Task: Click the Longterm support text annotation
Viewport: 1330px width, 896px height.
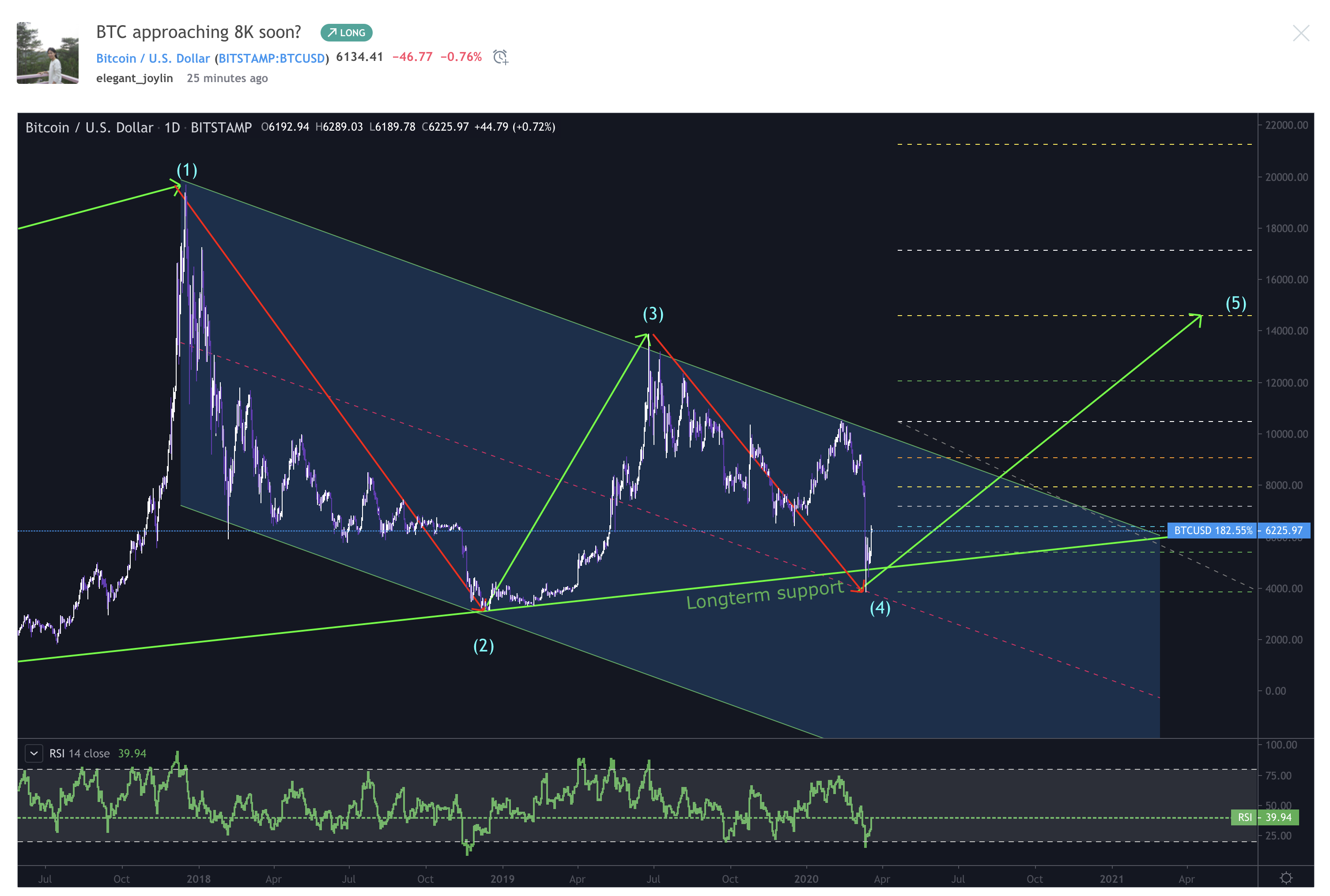Action: pyautogui.click(x=764, y=595)
